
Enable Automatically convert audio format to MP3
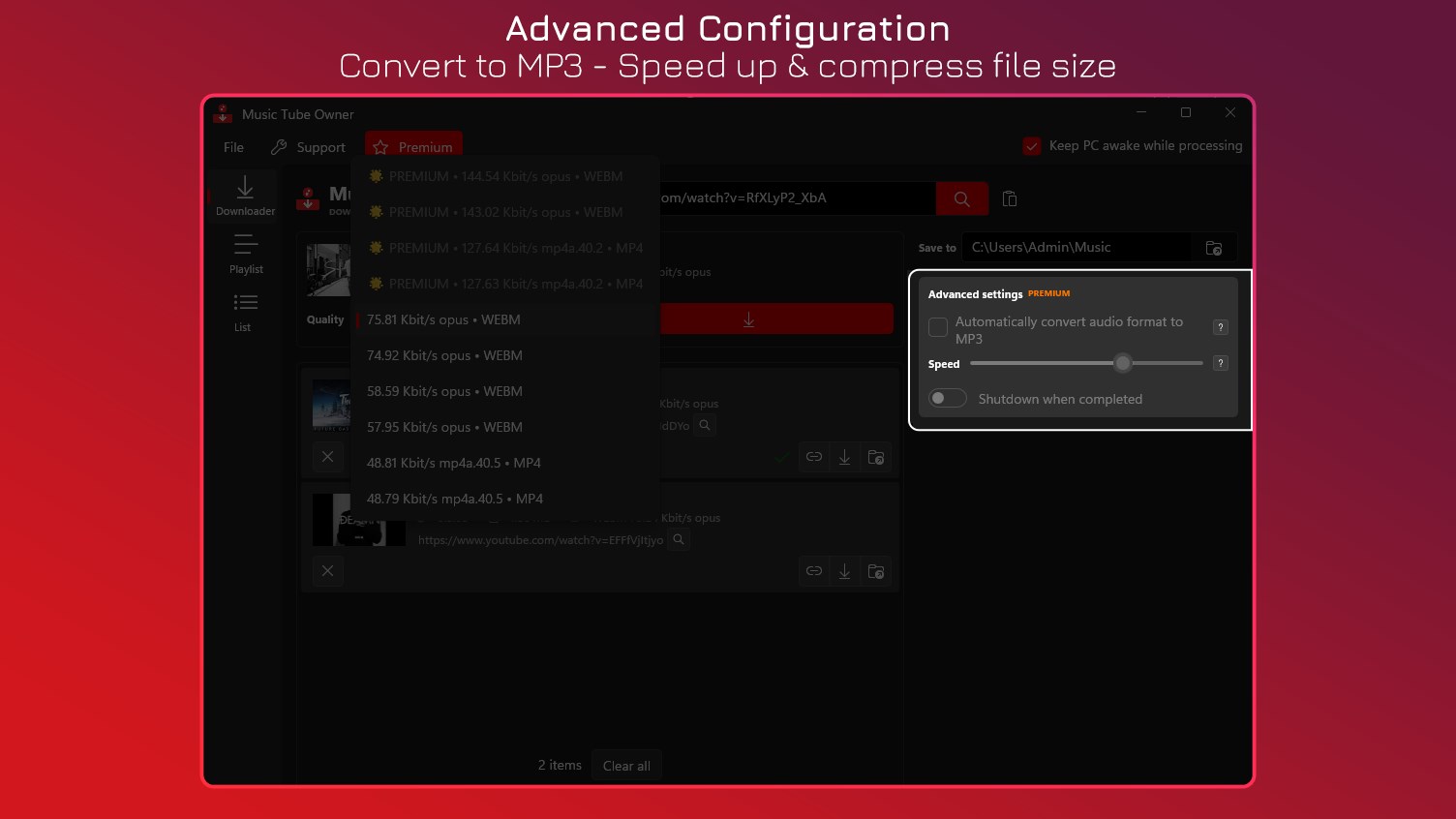tap(937, 327)
